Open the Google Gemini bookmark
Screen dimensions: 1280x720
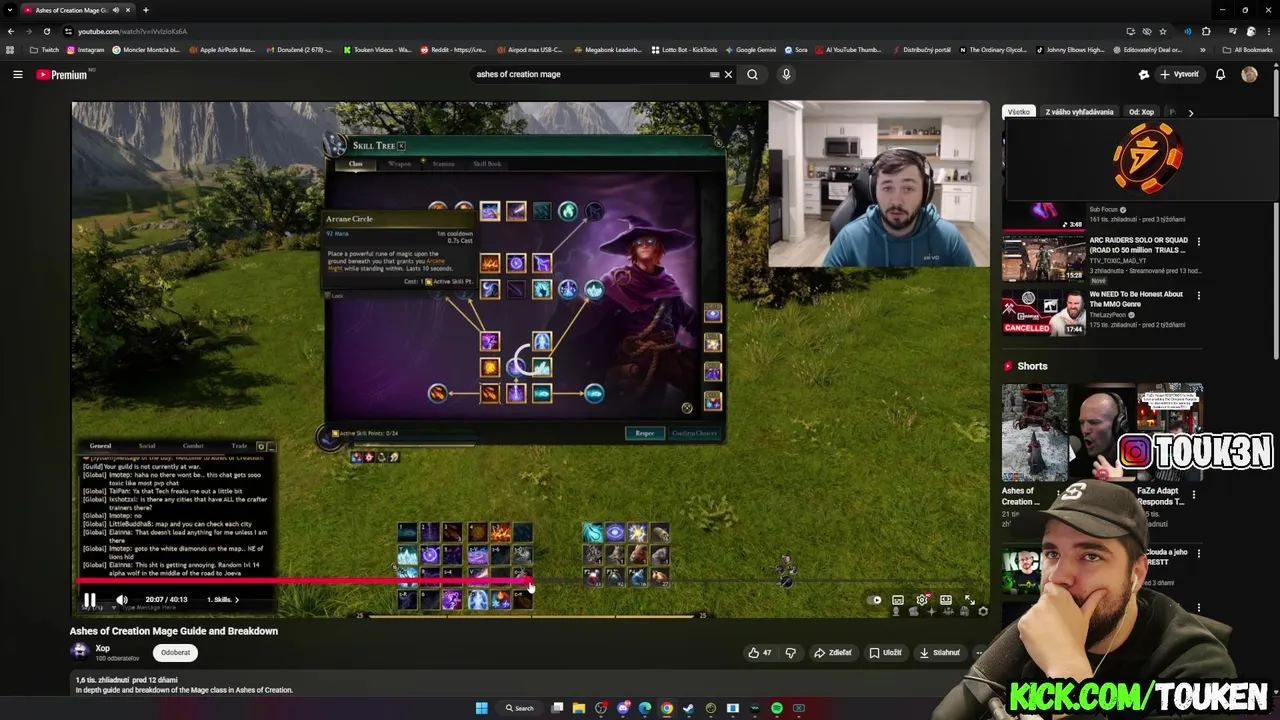(750, 49)
